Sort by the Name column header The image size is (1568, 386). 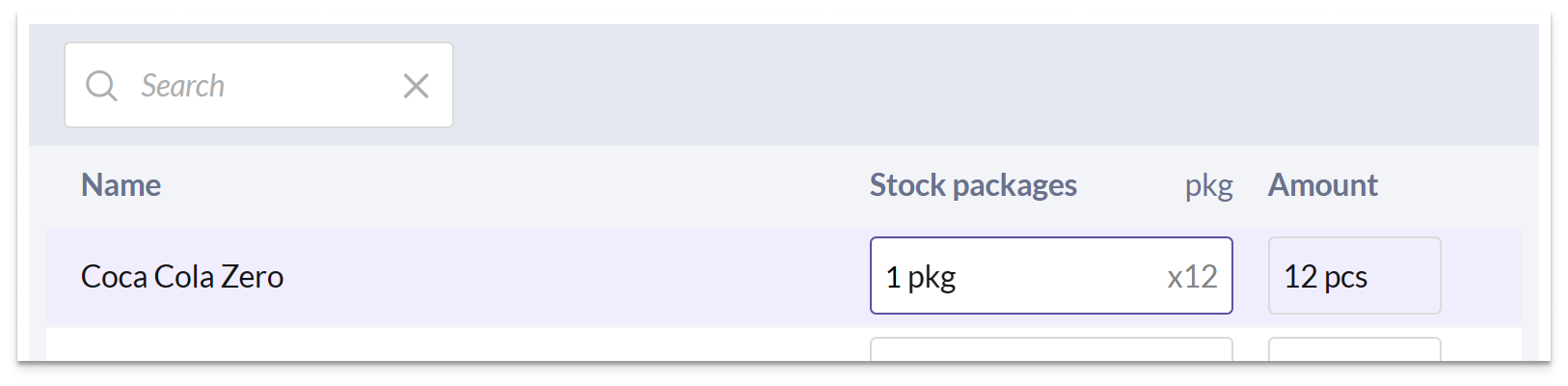point(121,185)
